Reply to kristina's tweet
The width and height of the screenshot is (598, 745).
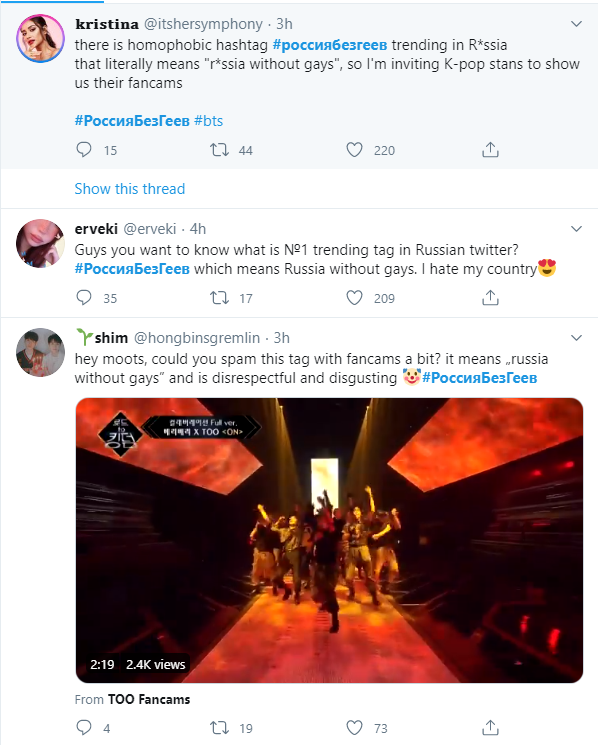click(84, 150)
